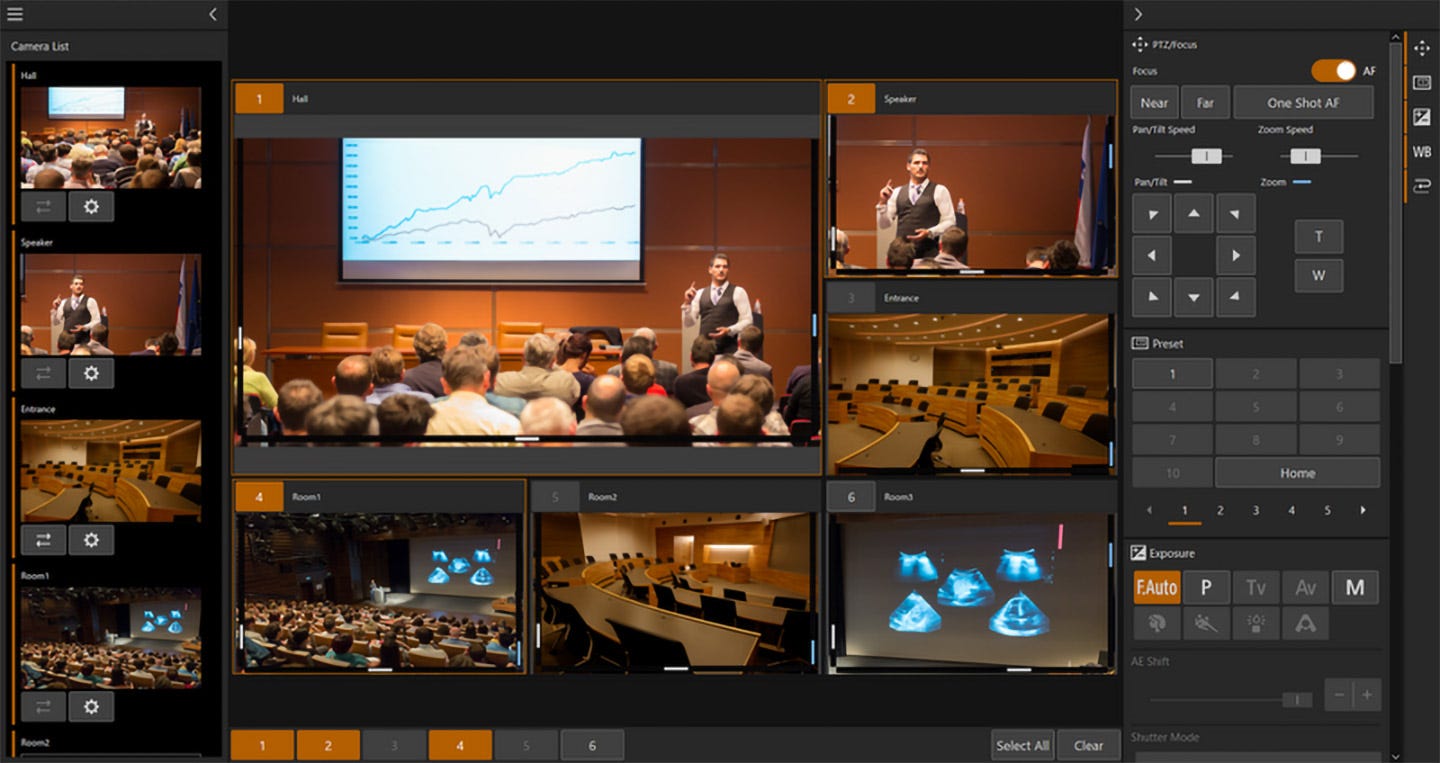1440x763 pixels.
Task: Select Hall thumbnail in Camera List
Action: coord(111,137)
